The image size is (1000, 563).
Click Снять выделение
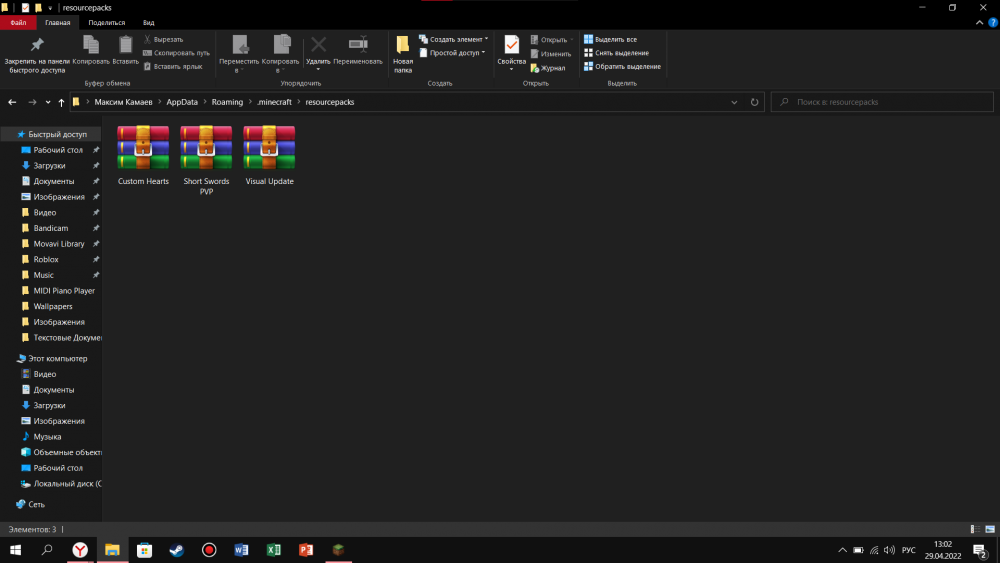click(x=616, y=53)
